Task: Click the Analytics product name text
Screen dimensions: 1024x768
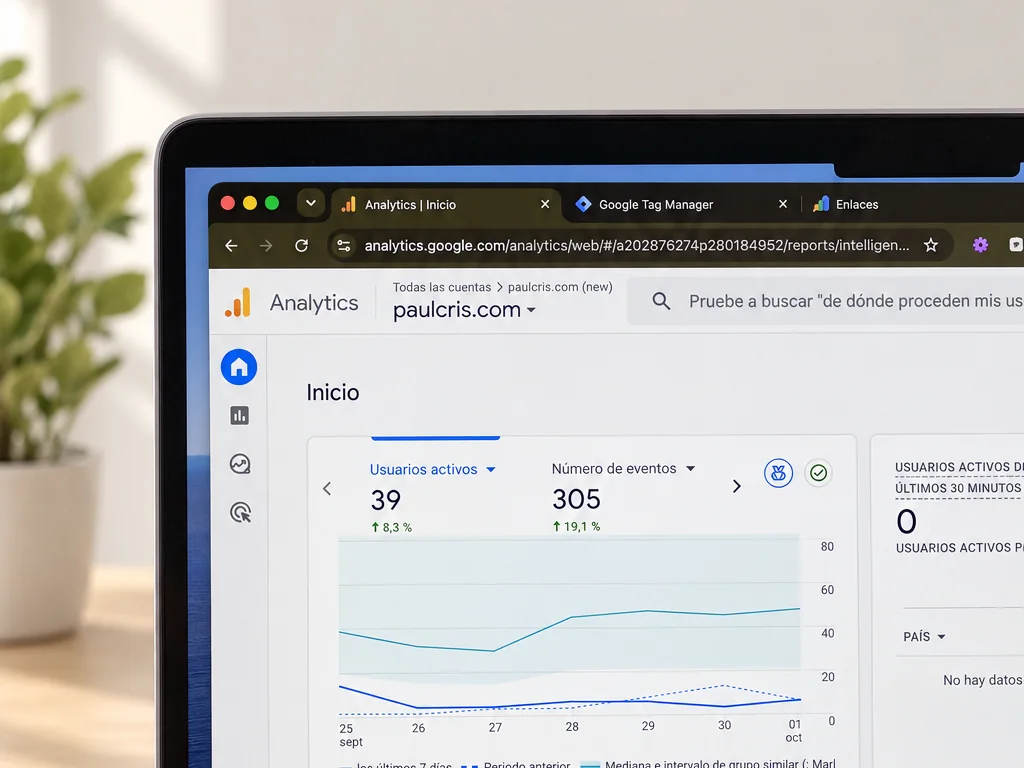Action: (314, 303)
